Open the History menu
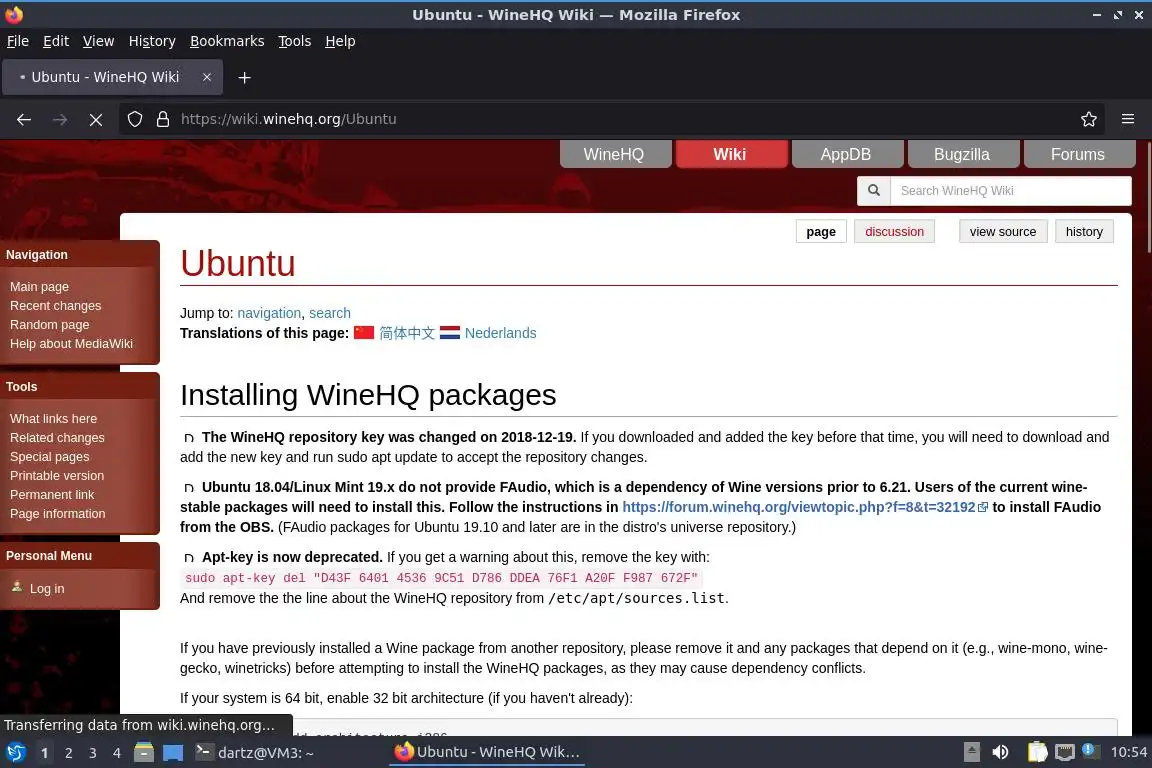1152x768 pixels. [152, 41]
